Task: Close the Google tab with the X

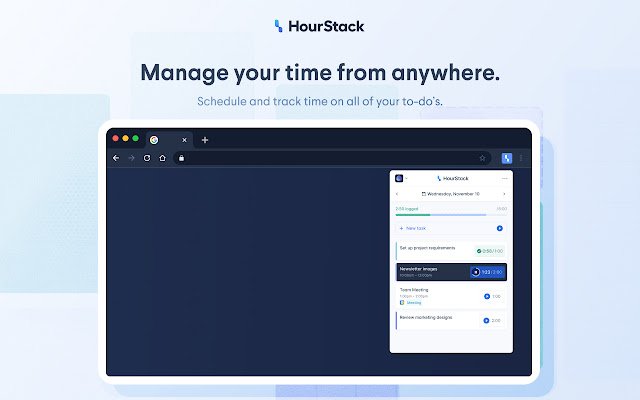Action: click(184, 140)
